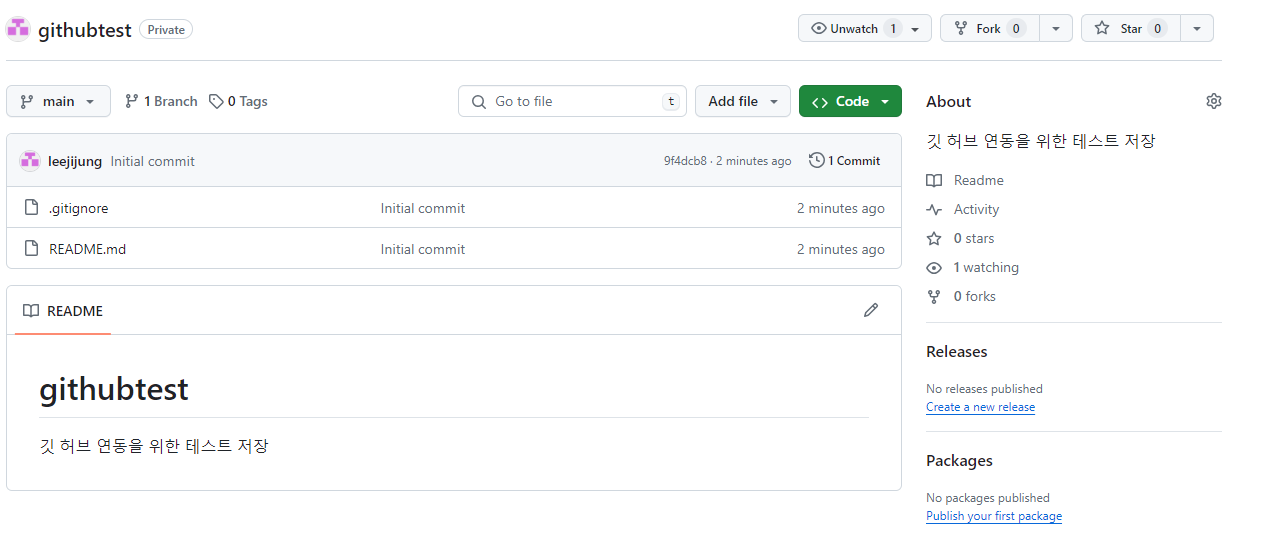
Task: Click the leejijung avatar in commit row
Action: point(30,161)
